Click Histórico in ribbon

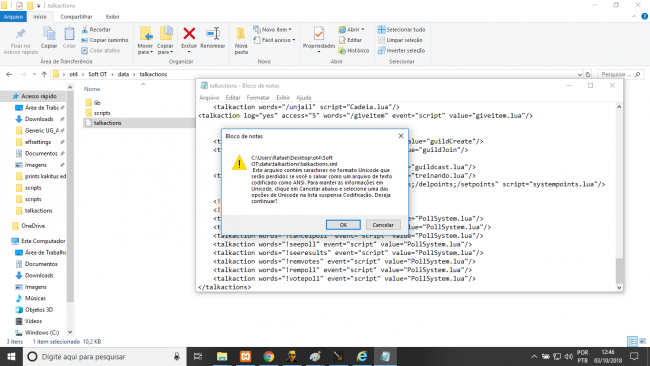354,51
